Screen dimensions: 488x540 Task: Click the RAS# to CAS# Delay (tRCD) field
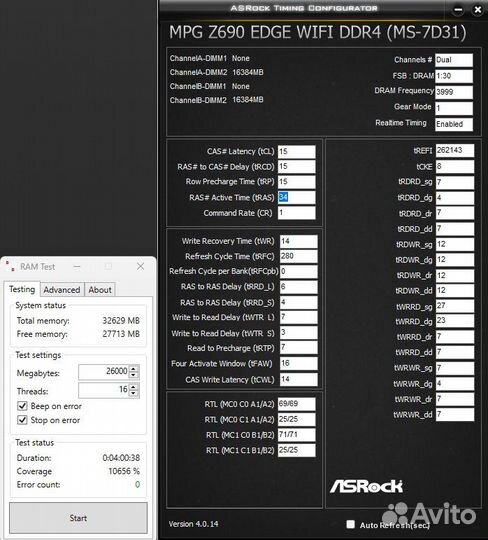click(297, 167)
